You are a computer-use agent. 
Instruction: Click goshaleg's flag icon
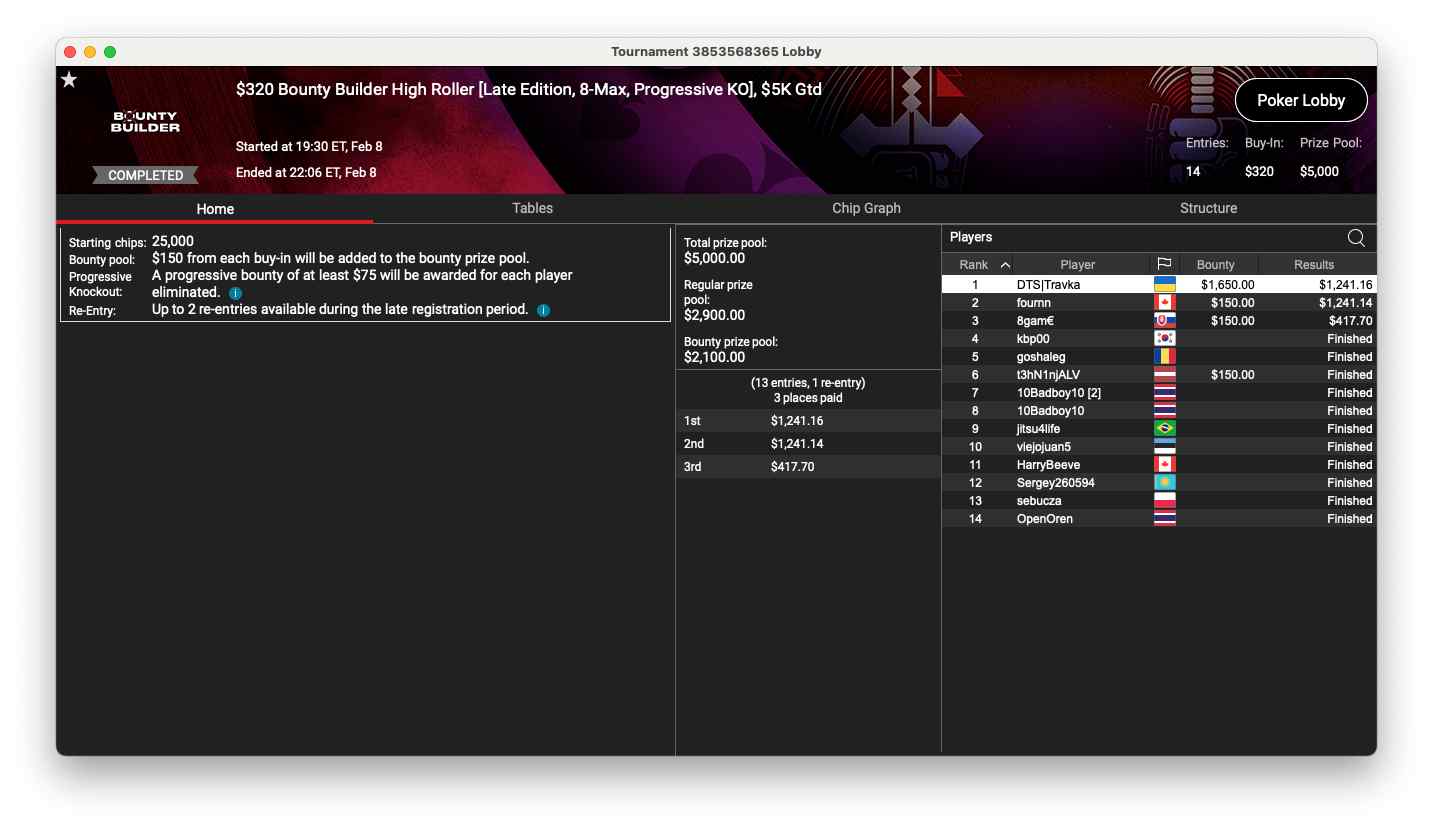1164,357
